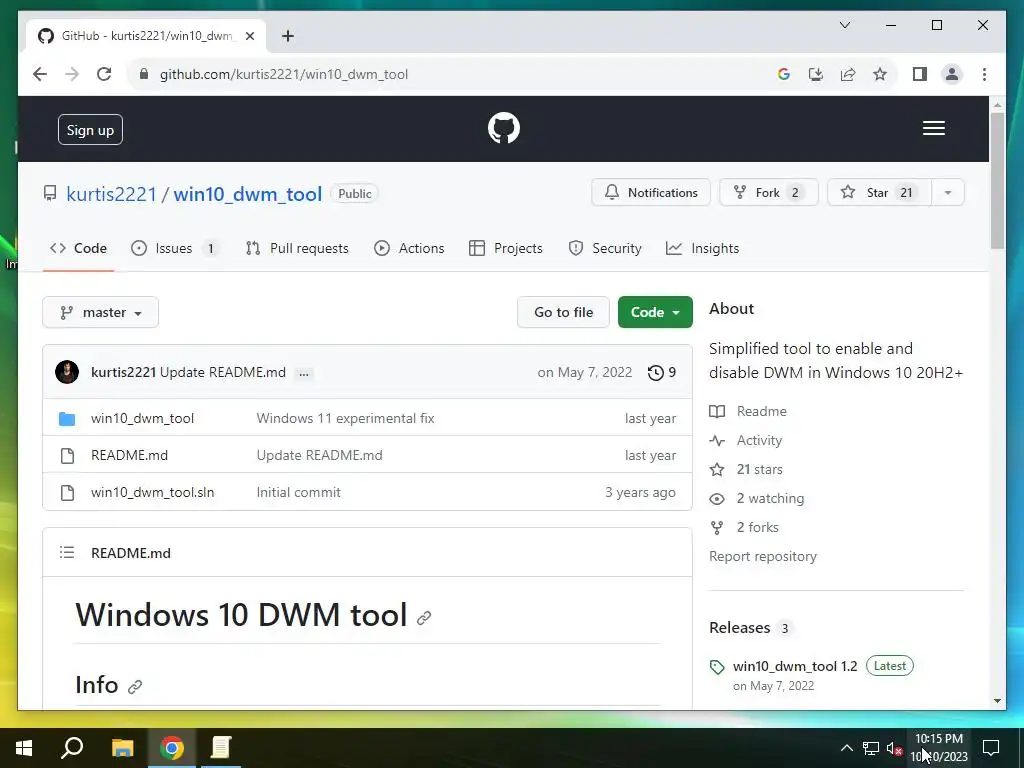Open File Explorer from the taskbar

click(x=123, y=748)
